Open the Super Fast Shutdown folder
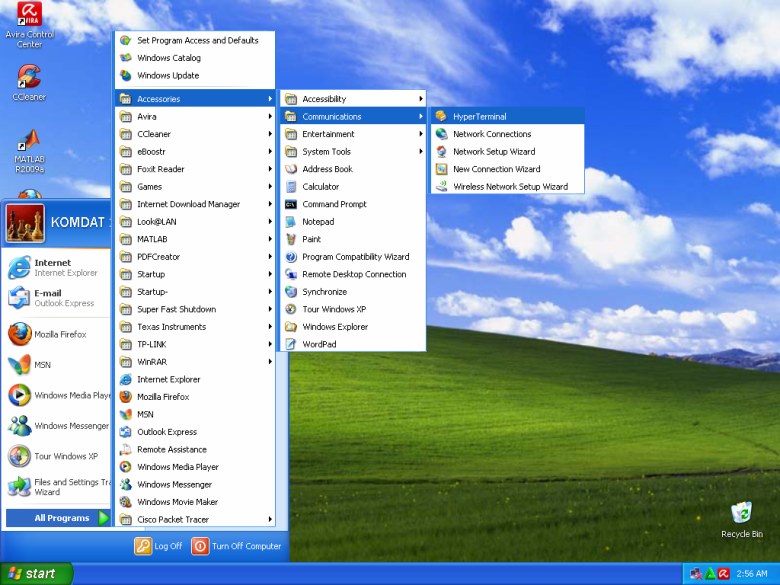Viewport: 780px width, 585px height. [x=195, y=309]
